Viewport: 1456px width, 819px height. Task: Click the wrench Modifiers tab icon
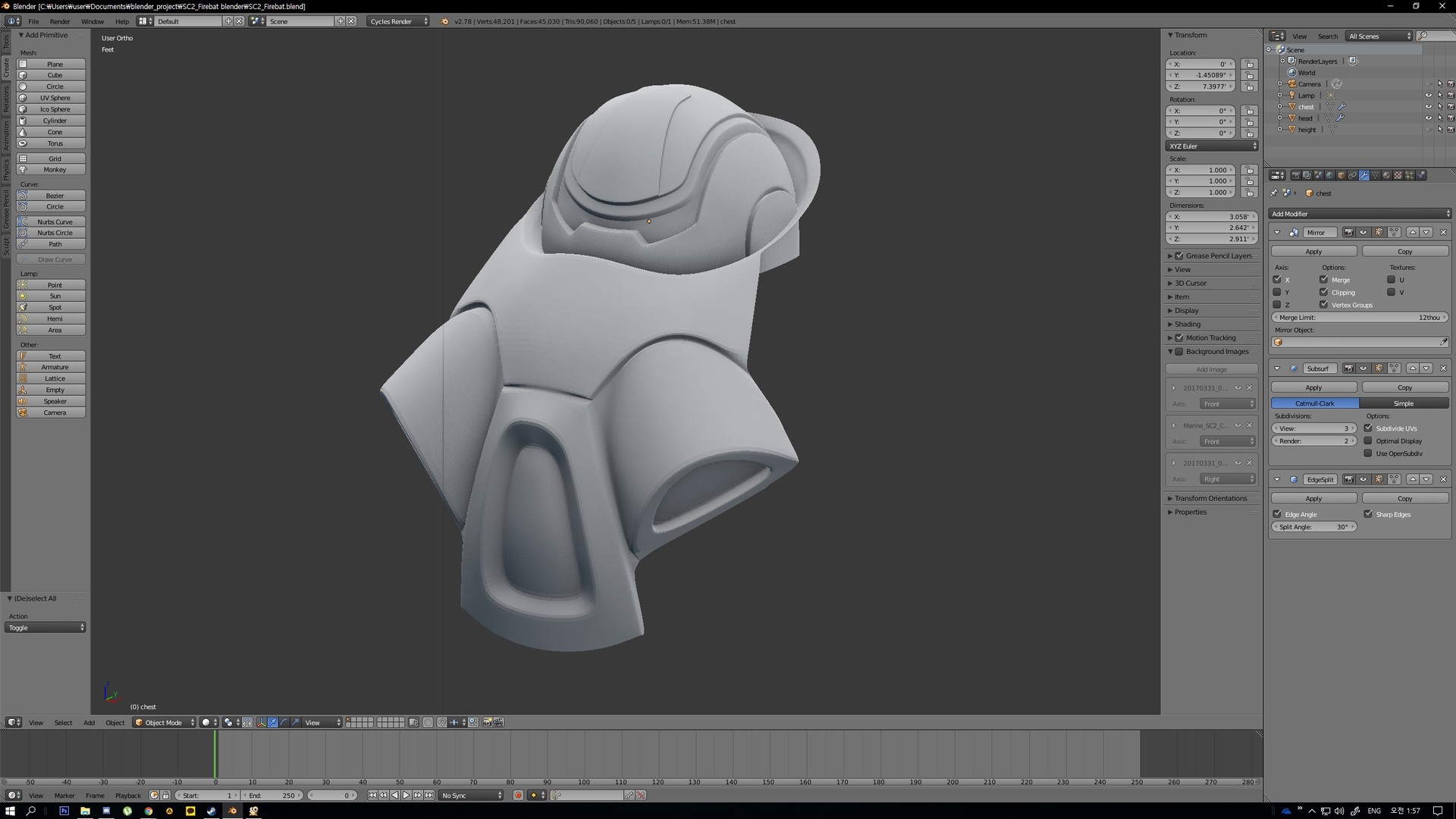pyautogui.click(x=1363, y=175)
